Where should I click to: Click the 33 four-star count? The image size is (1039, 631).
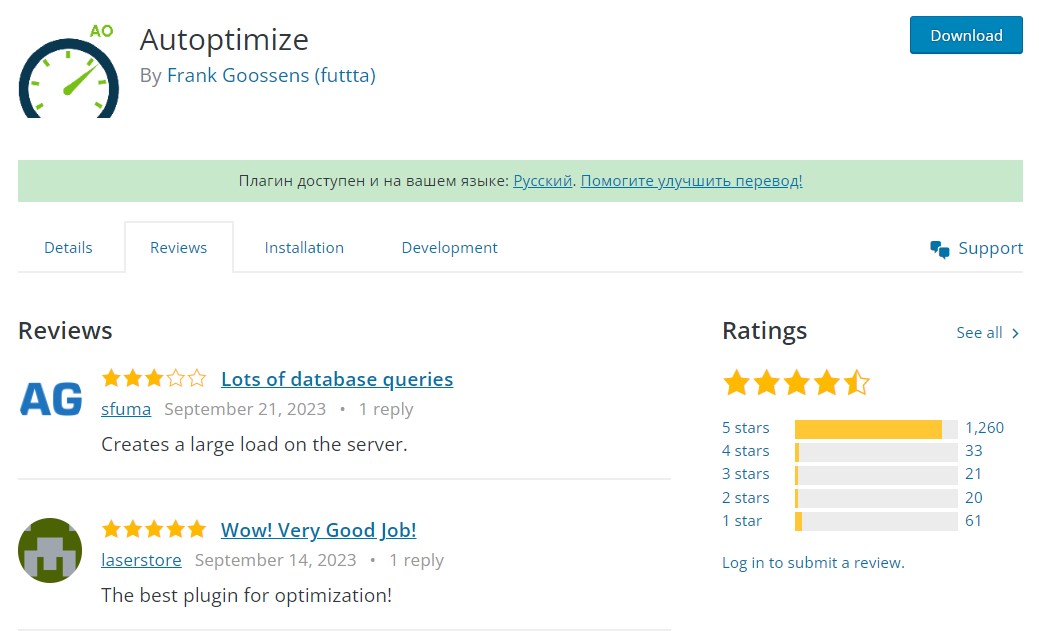[973, 451]
